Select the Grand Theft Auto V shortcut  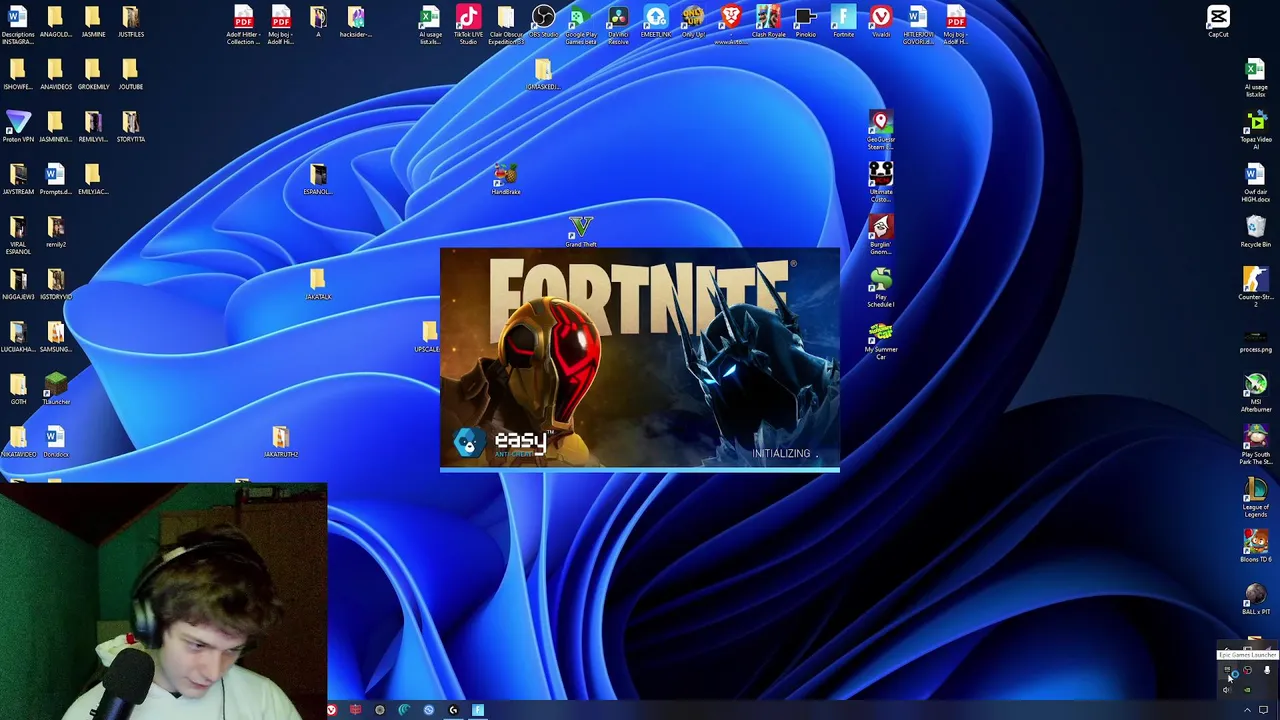(580, 232)
